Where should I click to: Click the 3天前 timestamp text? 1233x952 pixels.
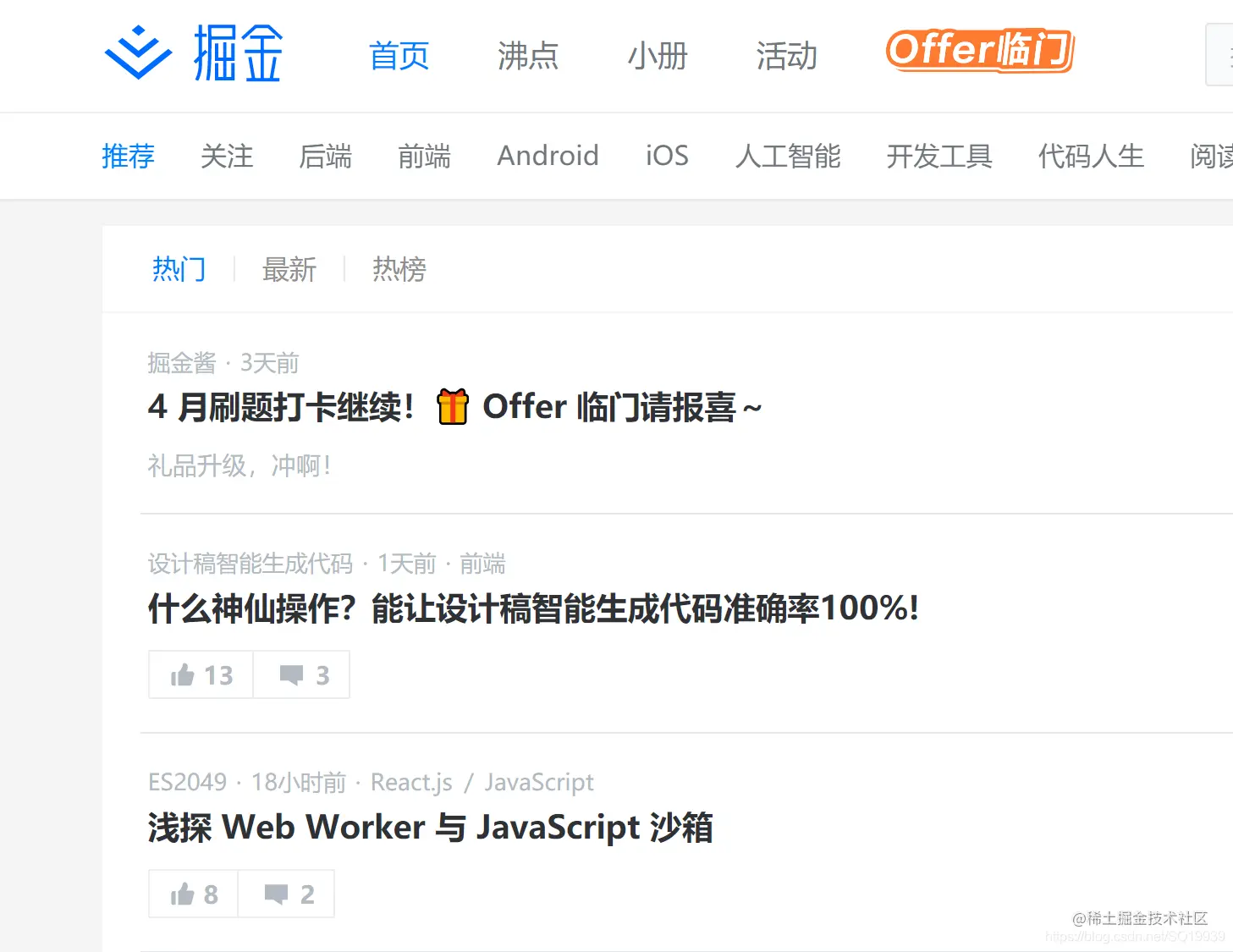(x=270, y=363)
